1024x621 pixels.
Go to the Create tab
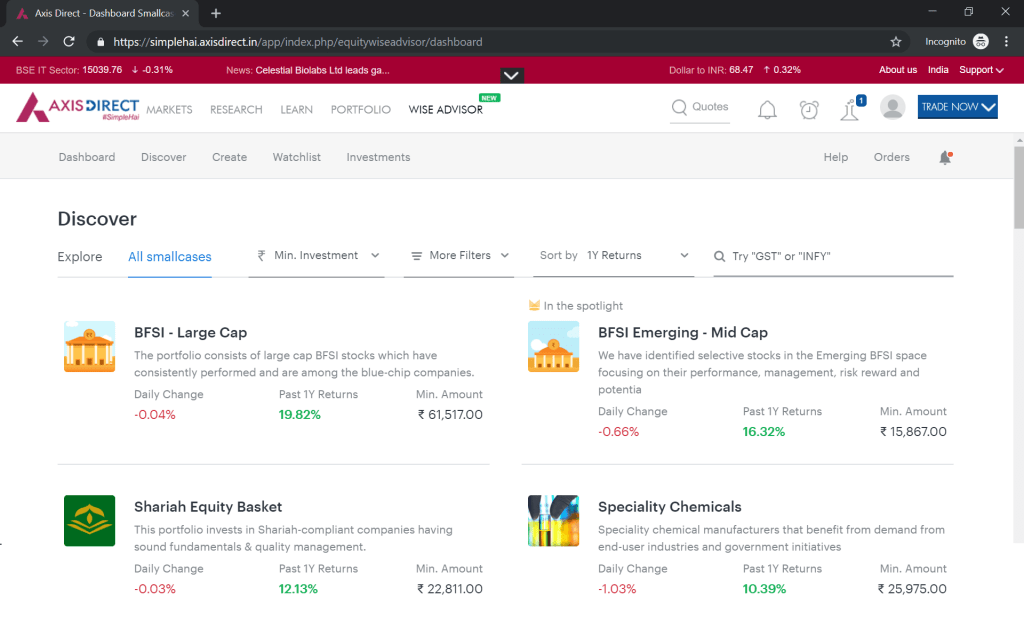click(x=229, y=157)
